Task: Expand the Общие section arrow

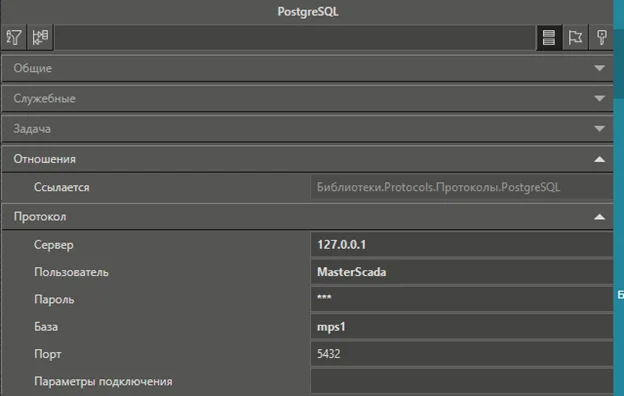Action: (599, 68)
